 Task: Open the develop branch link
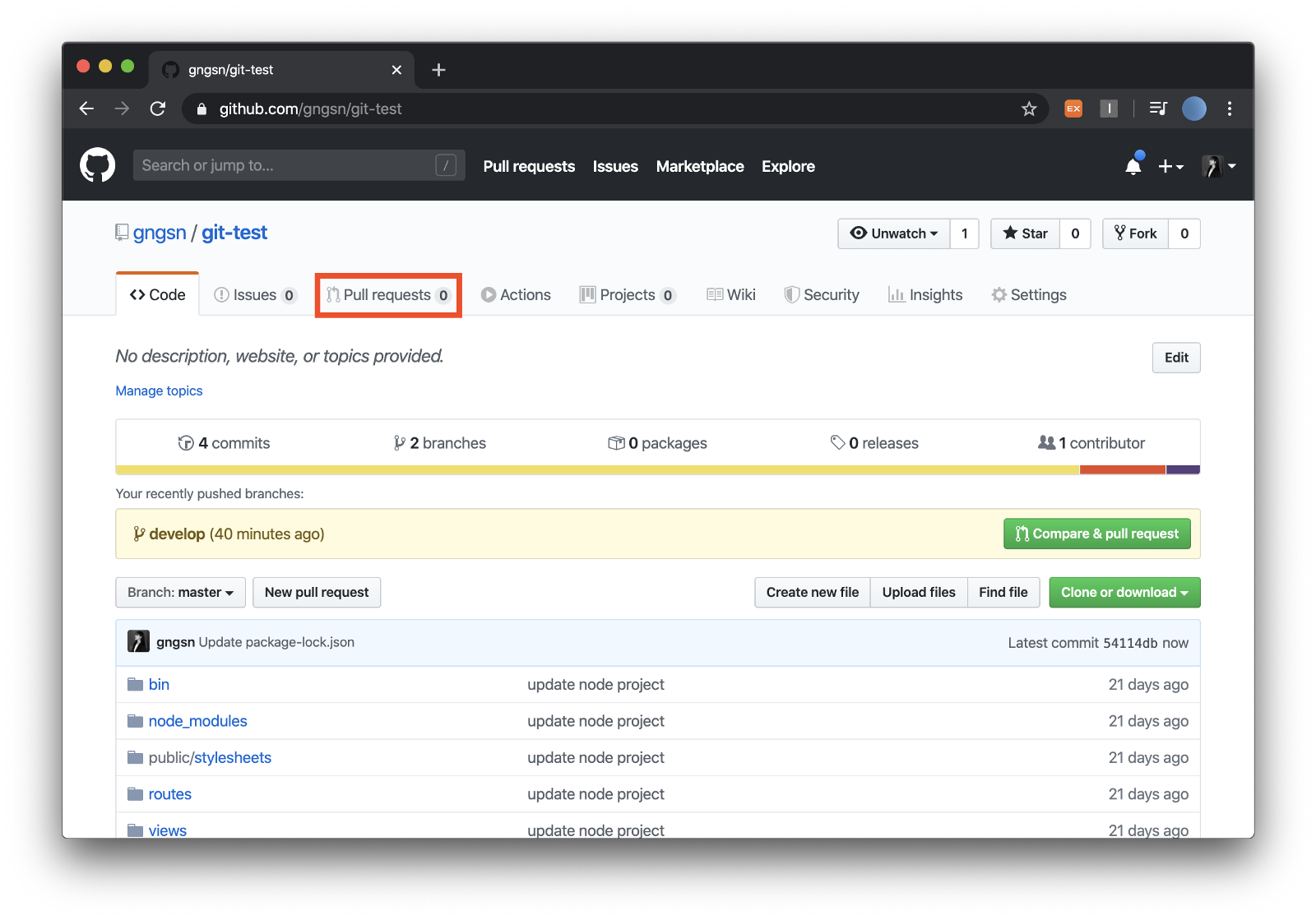click(177, 534)
